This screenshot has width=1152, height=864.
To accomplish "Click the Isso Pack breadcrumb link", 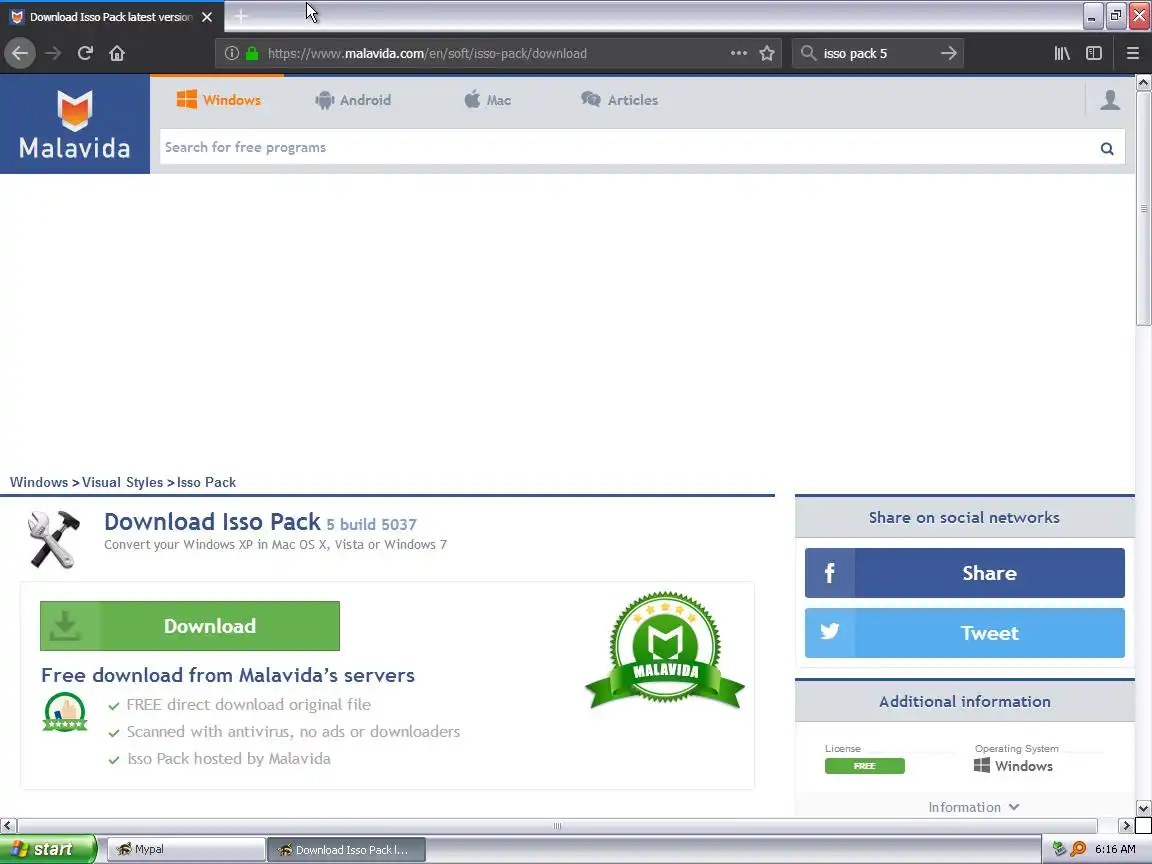I will click(x=206, y=483).
